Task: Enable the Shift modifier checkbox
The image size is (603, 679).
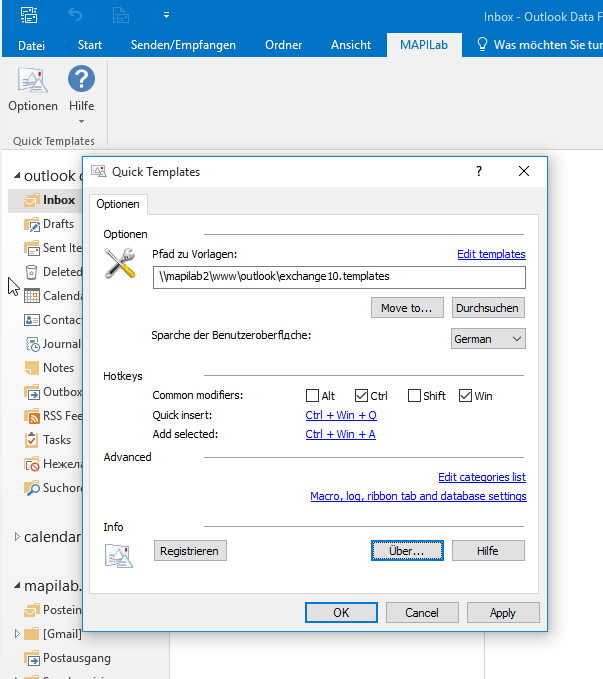Action: pyautogui.click(x=414, y=396)
